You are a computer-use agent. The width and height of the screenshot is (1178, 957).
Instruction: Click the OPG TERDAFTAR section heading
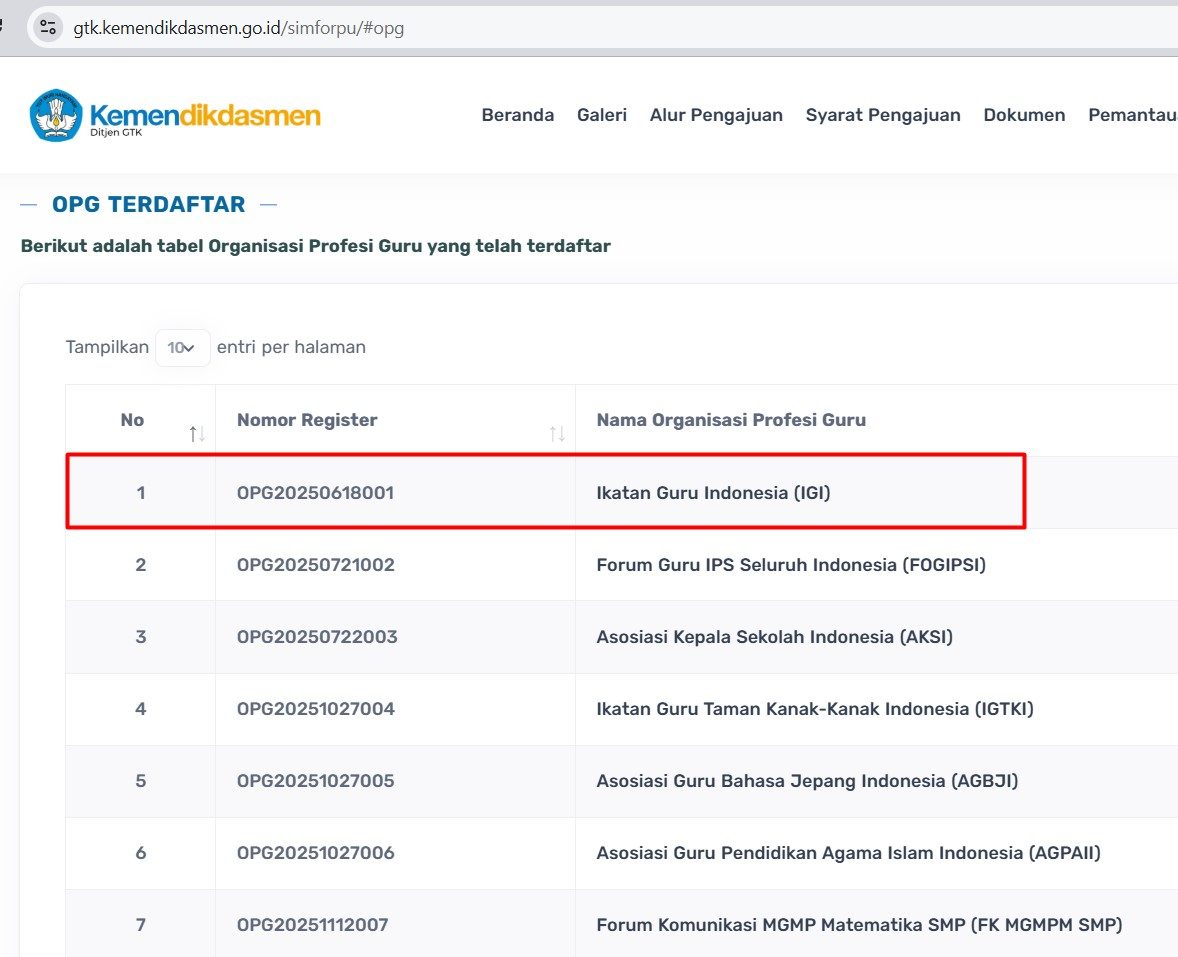[149, 204]
